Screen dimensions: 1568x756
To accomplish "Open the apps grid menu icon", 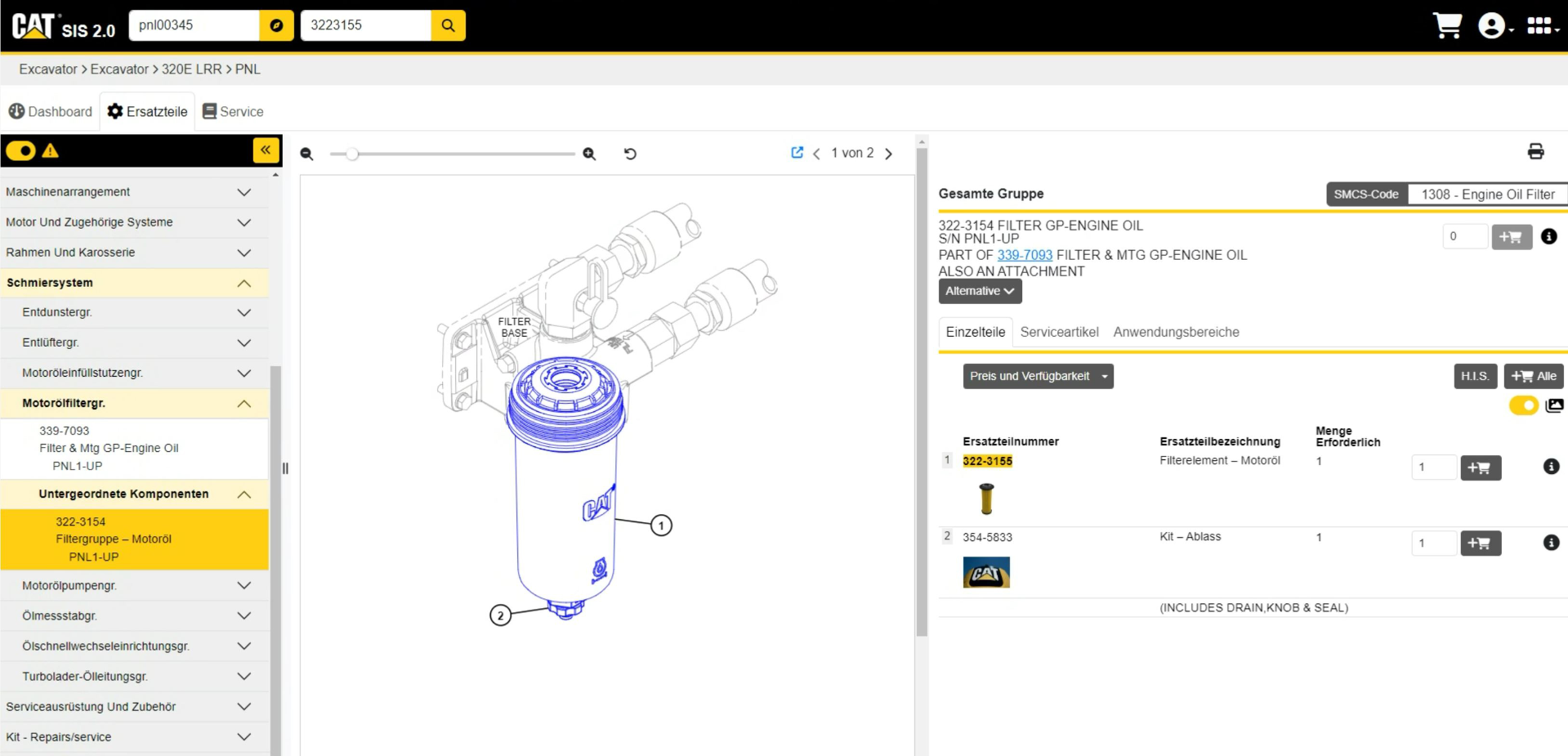I will point(1542,26).
